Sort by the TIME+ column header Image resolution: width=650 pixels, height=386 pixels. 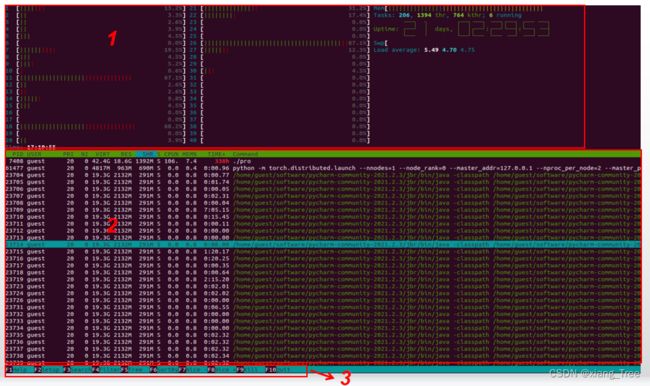(x=216, y=154)
